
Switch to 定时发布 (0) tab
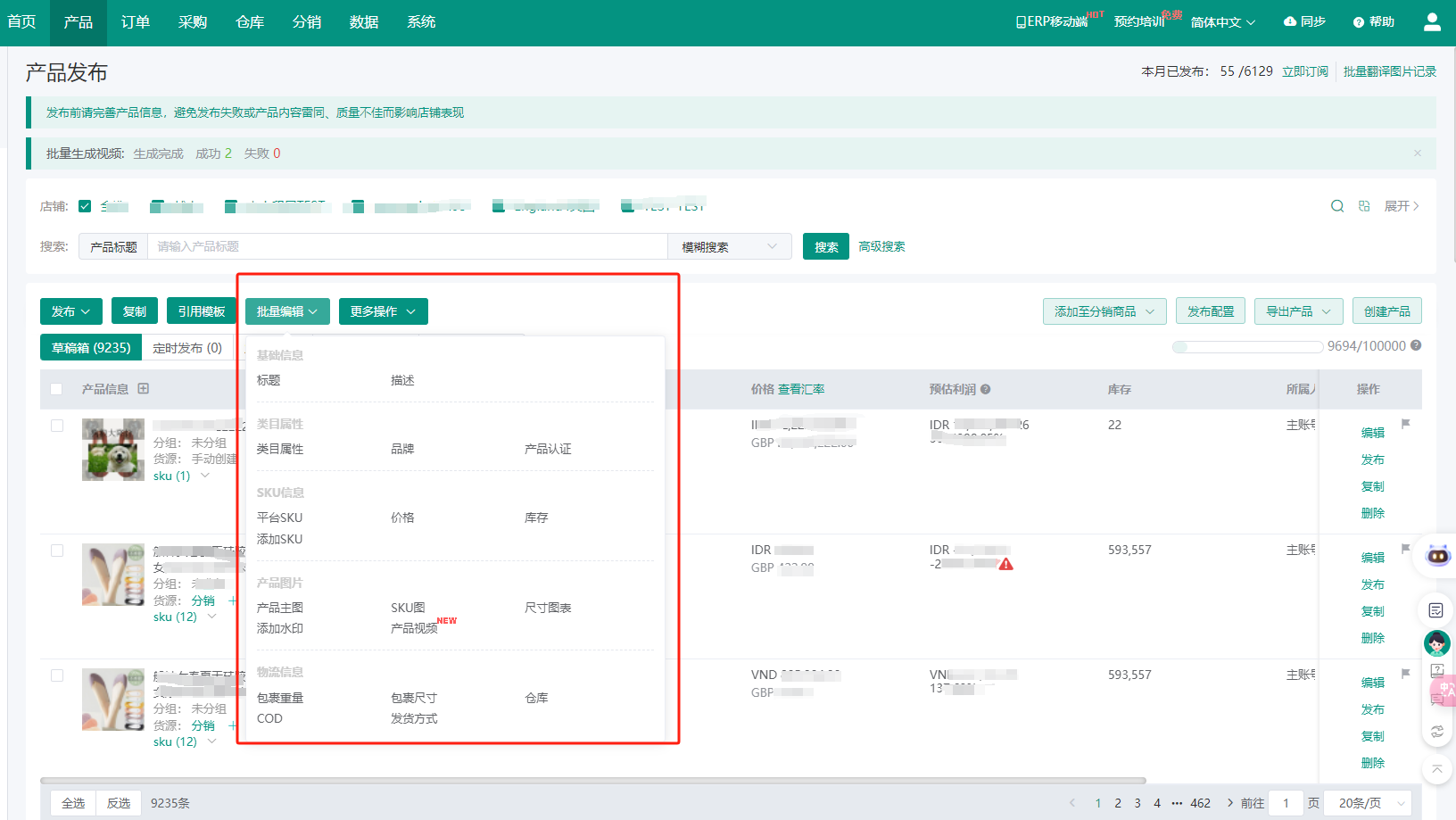tap(187, 348)
